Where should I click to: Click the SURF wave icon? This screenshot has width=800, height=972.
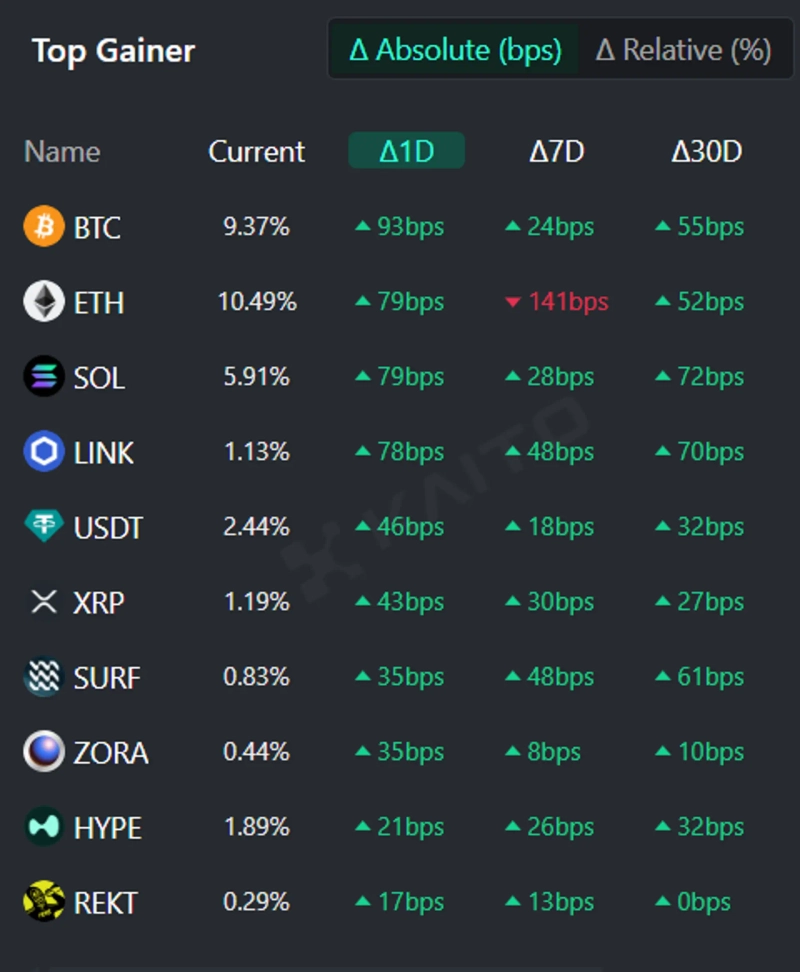pyautogui.click(x=43, y=677)
